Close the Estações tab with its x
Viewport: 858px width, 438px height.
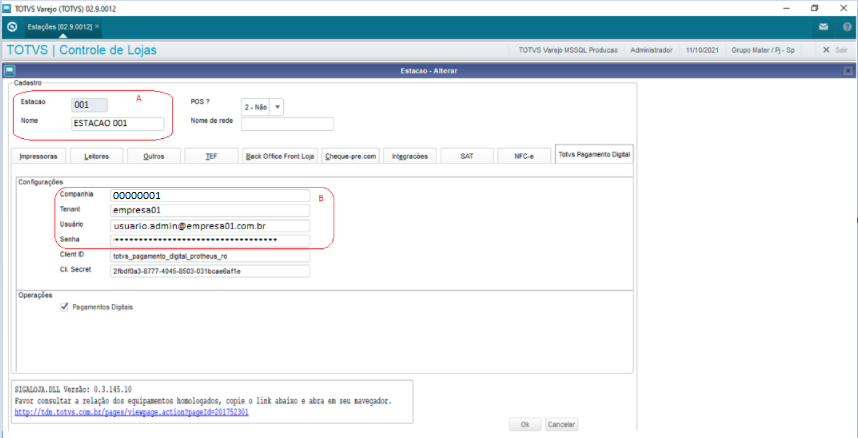tap(97, 26)
